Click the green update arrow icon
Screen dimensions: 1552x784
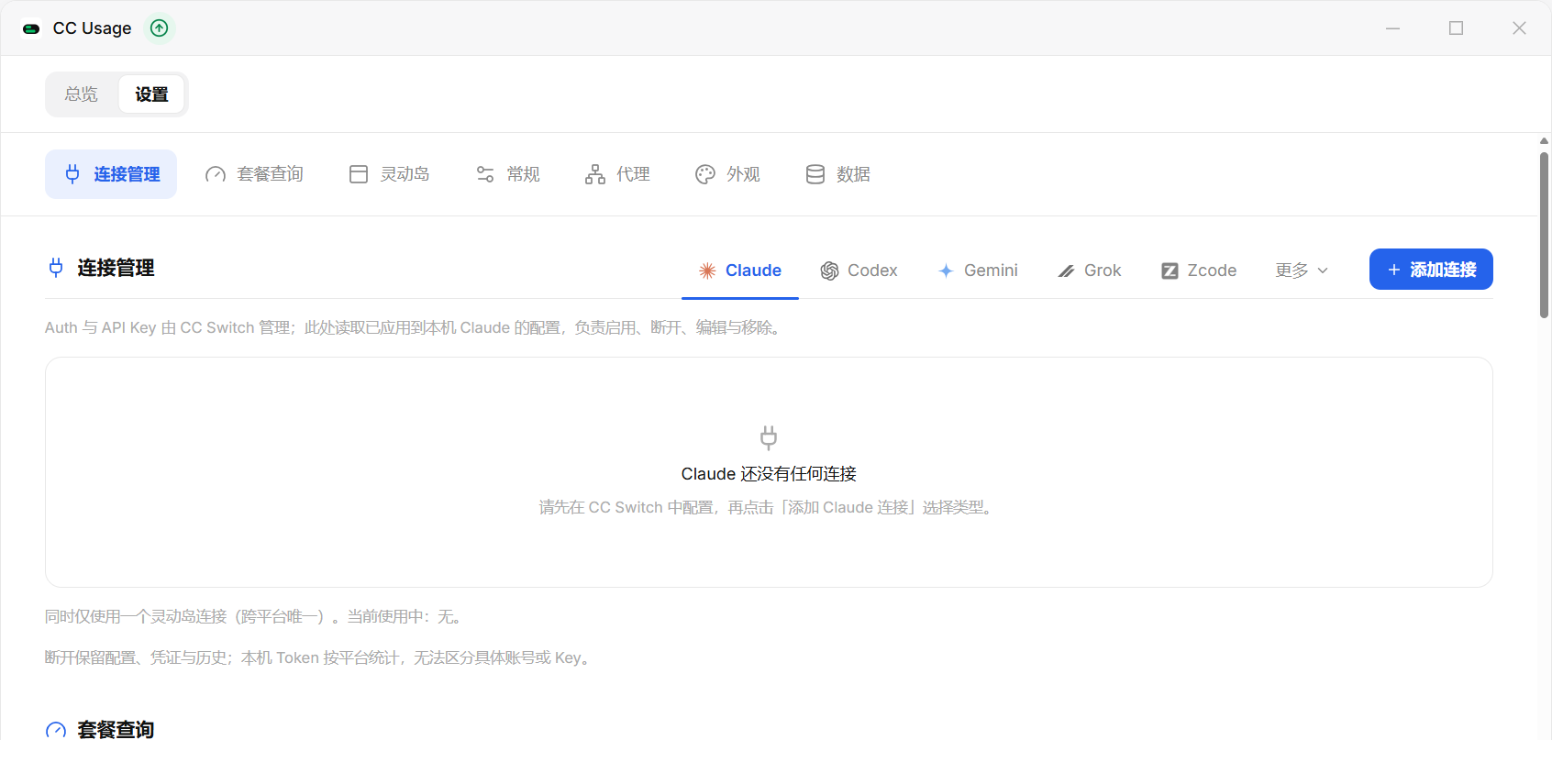pyautogui.click(x=160, y=28)
